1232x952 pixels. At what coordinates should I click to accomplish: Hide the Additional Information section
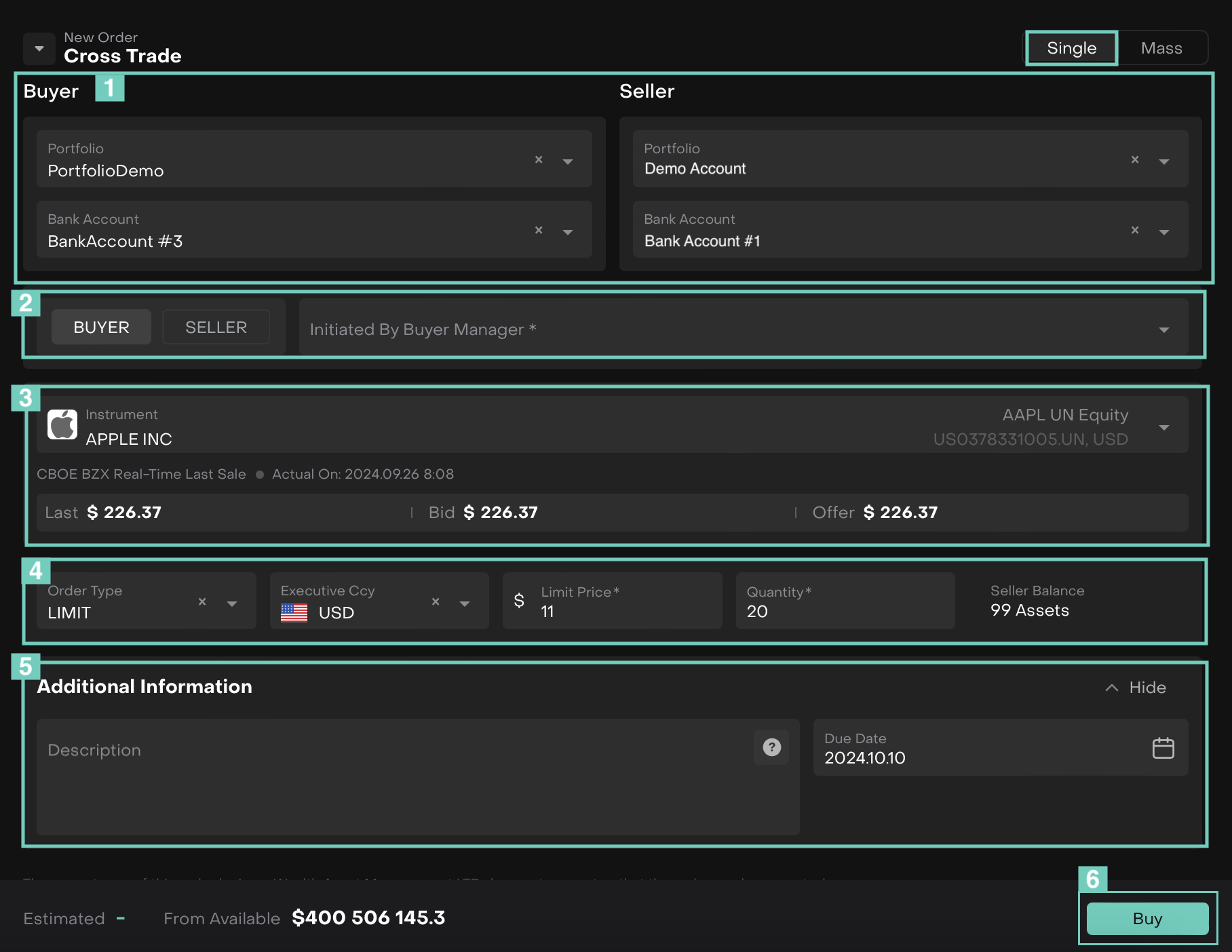pyautogui.click(x=1136, y=688)
